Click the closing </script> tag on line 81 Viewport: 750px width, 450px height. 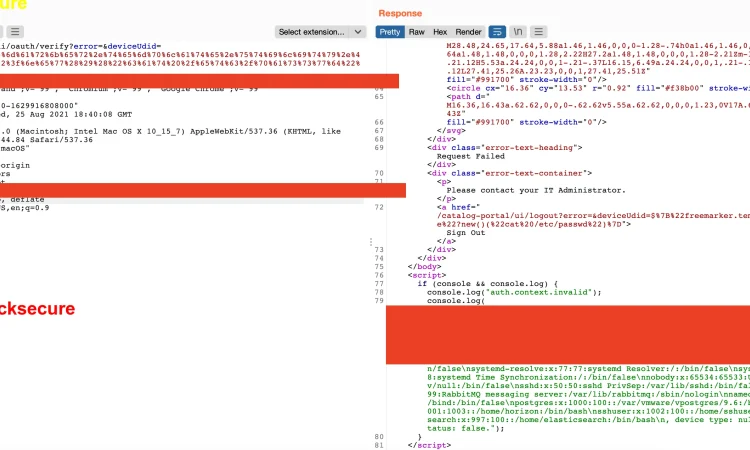tap(430, 445)
